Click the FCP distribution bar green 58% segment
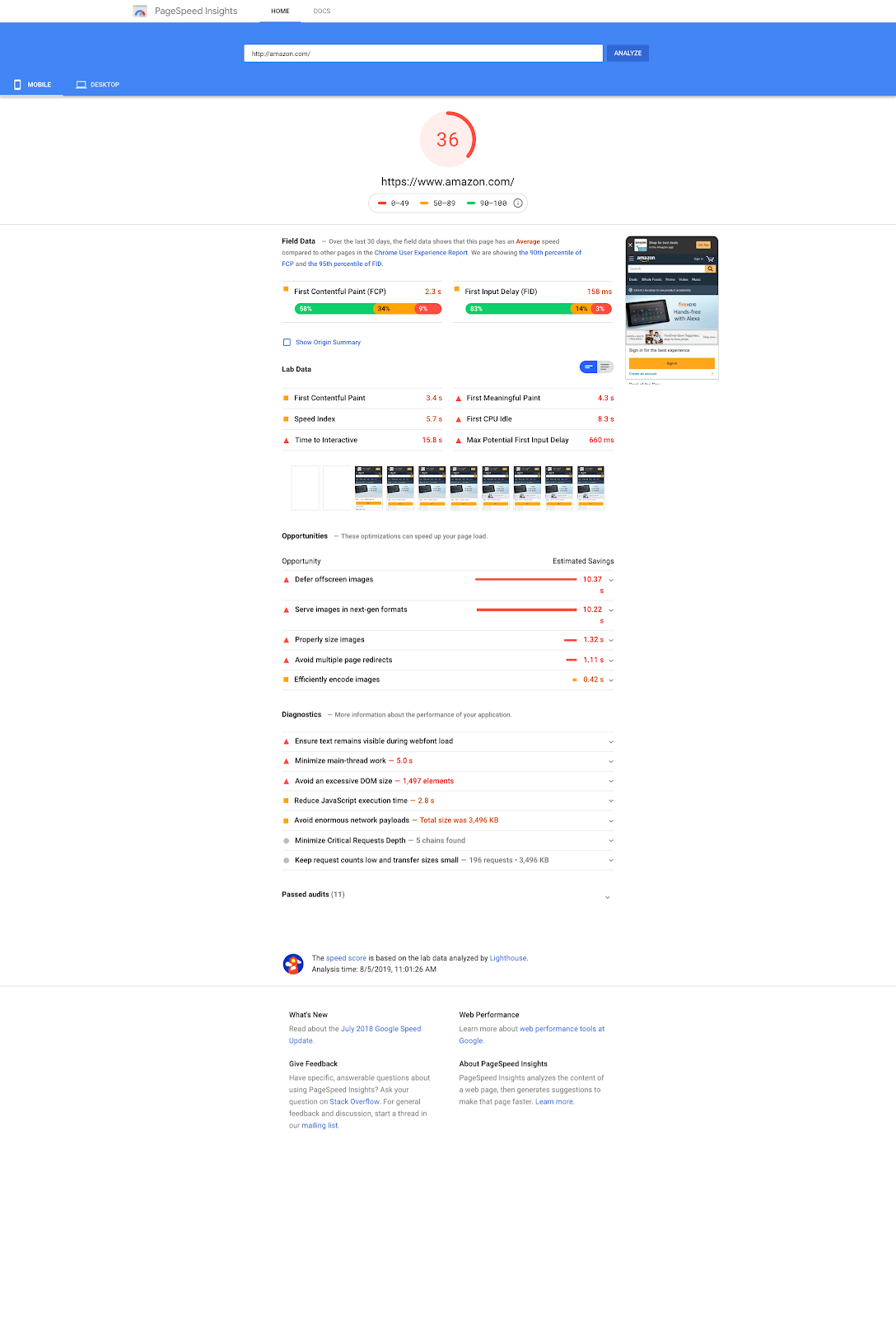896x1318 pixels. (334, 309)
